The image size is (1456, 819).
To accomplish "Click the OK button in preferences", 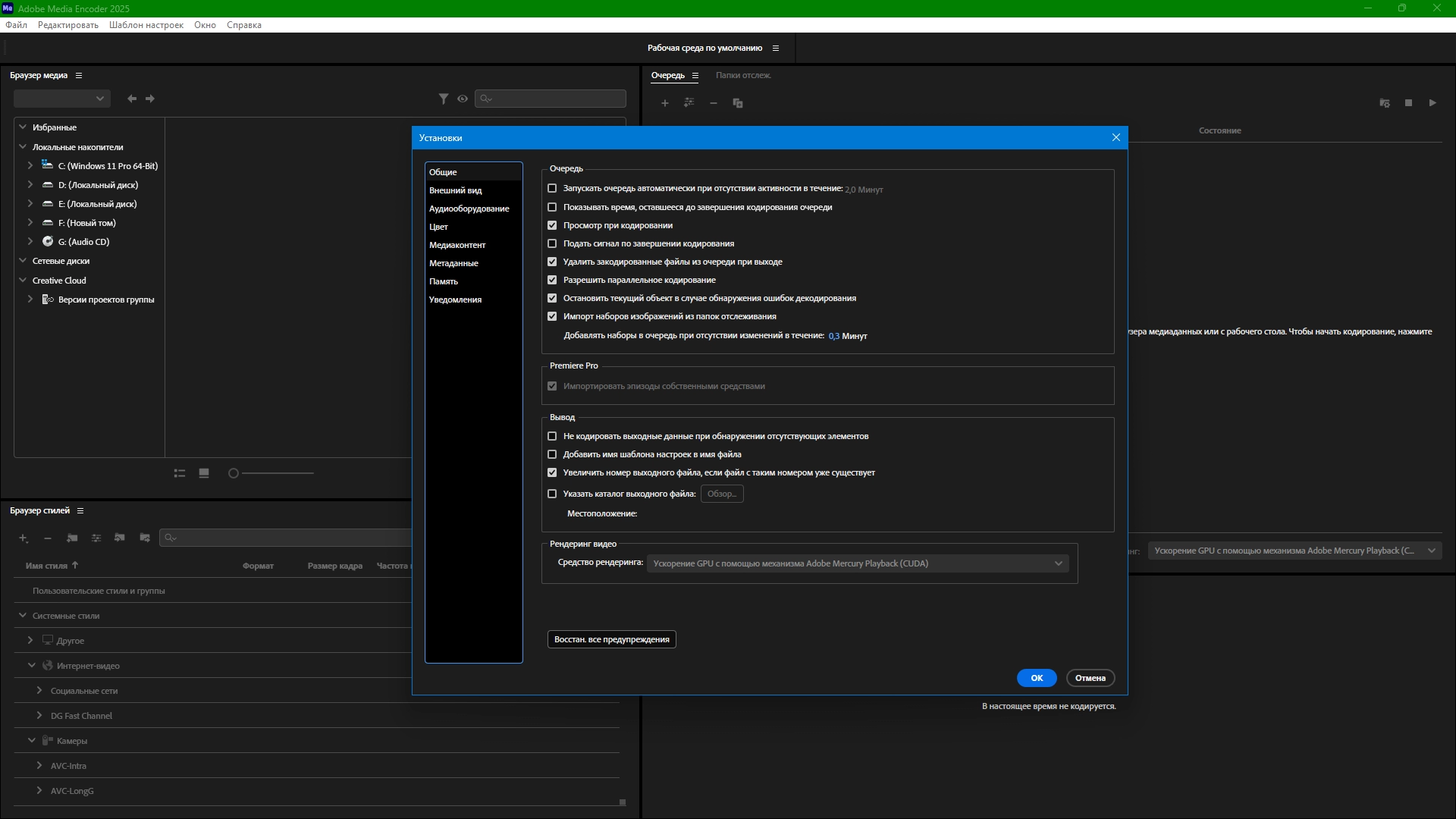I will click(1037, 678).
